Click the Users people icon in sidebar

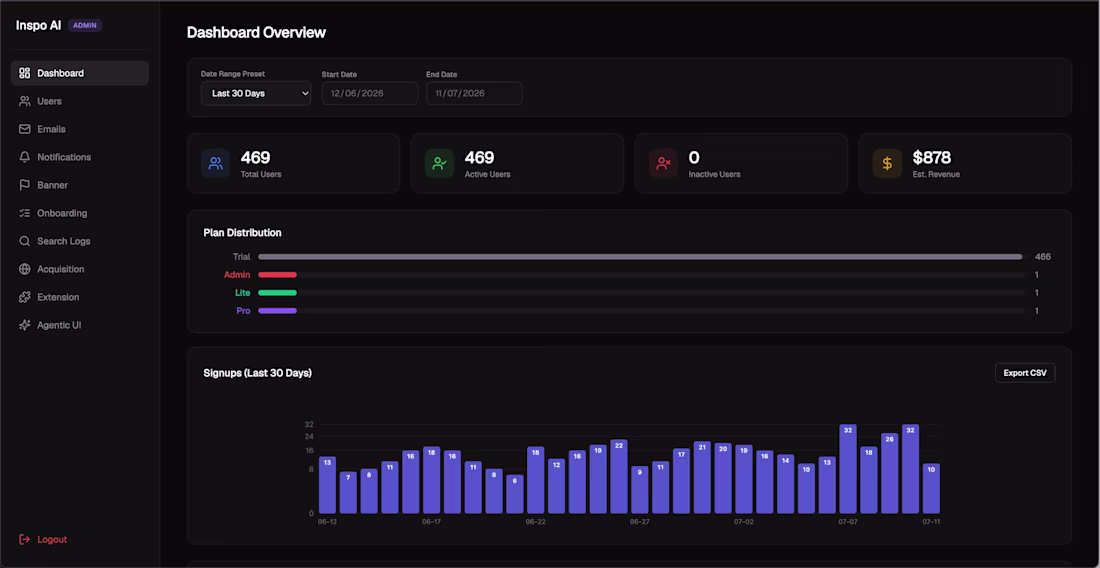(25, 101)
